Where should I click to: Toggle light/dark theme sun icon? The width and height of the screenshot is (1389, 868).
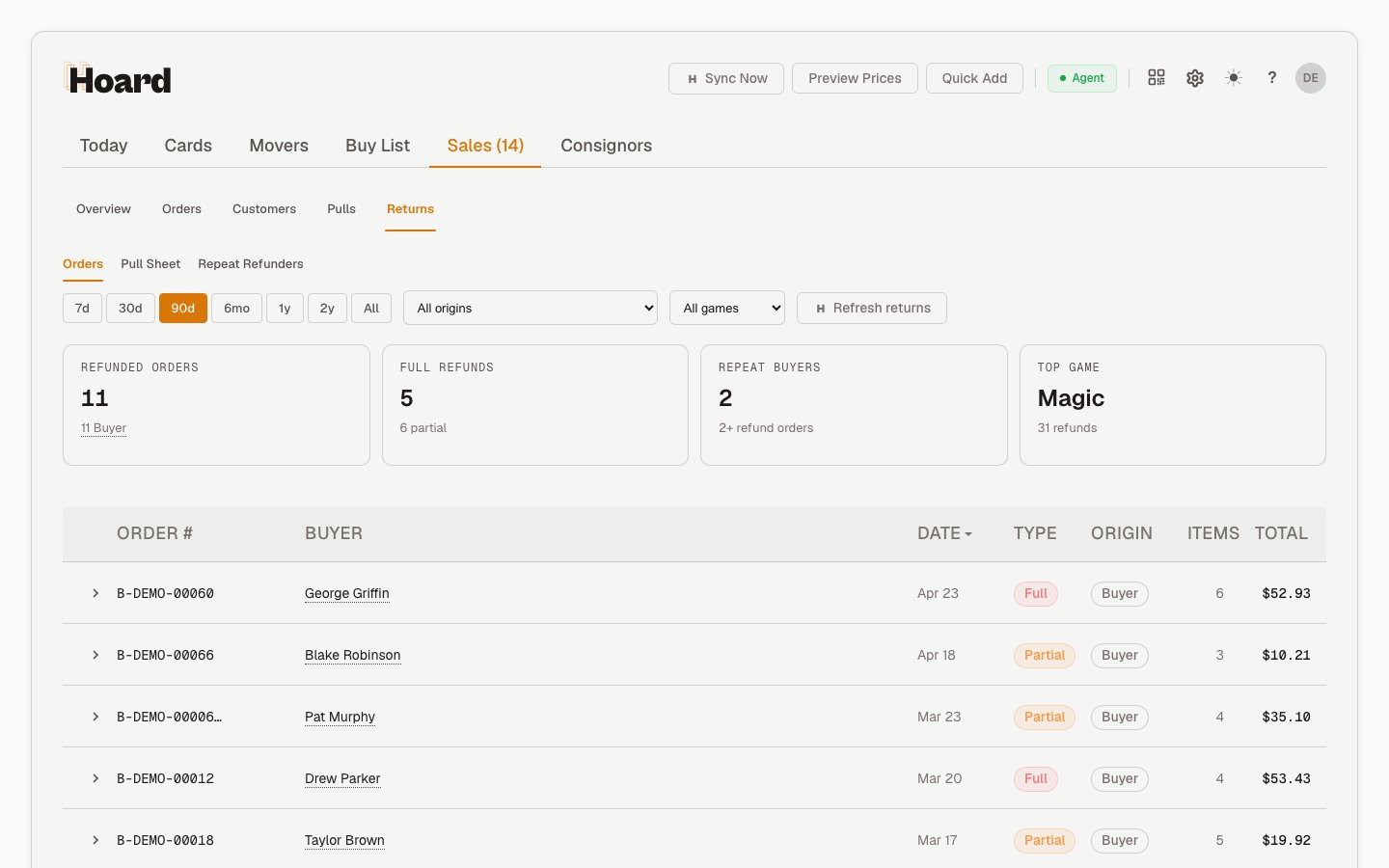point(1234,78)
